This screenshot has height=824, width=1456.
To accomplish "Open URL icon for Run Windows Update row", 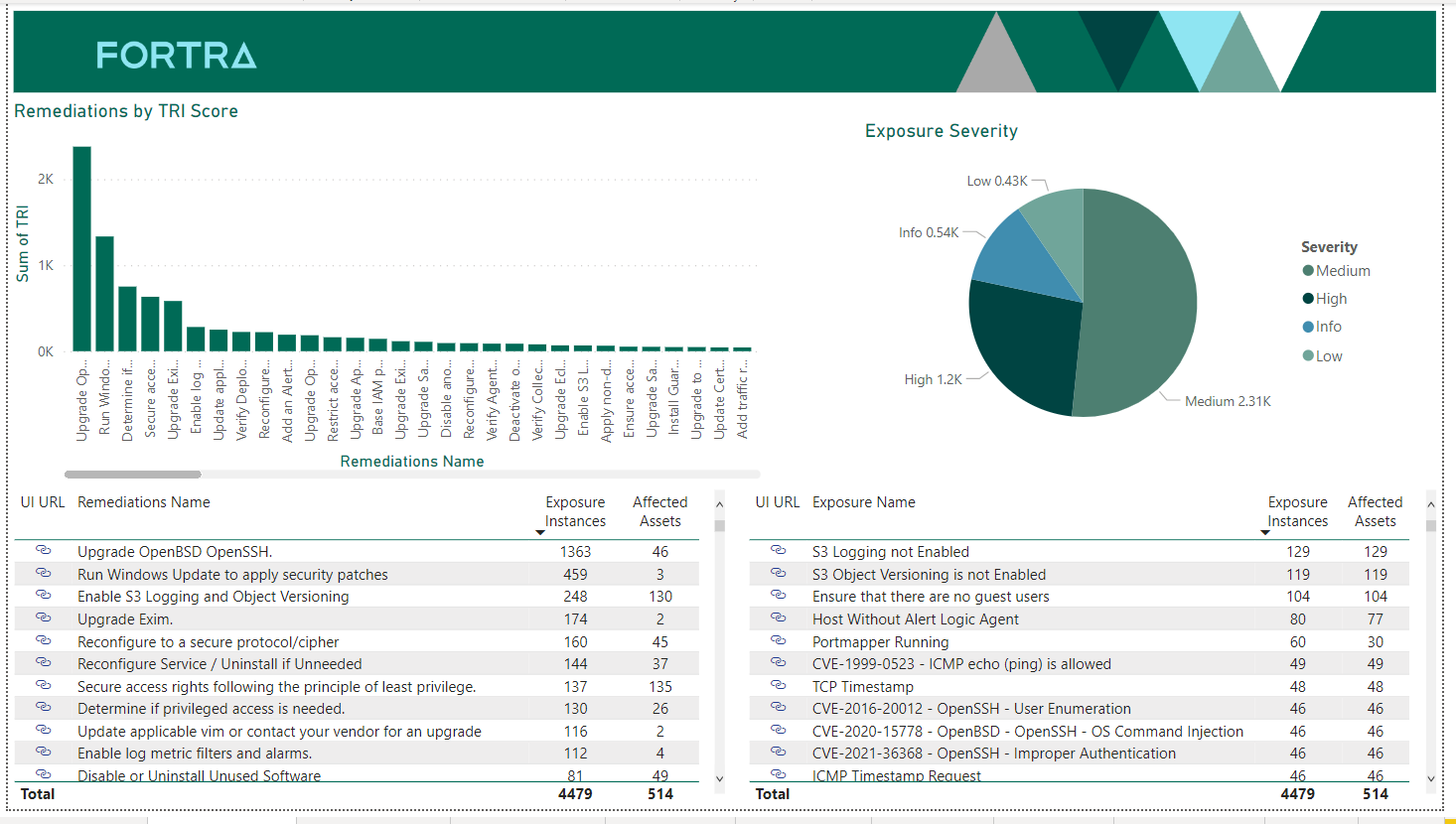I will click(x=43, y=572).
